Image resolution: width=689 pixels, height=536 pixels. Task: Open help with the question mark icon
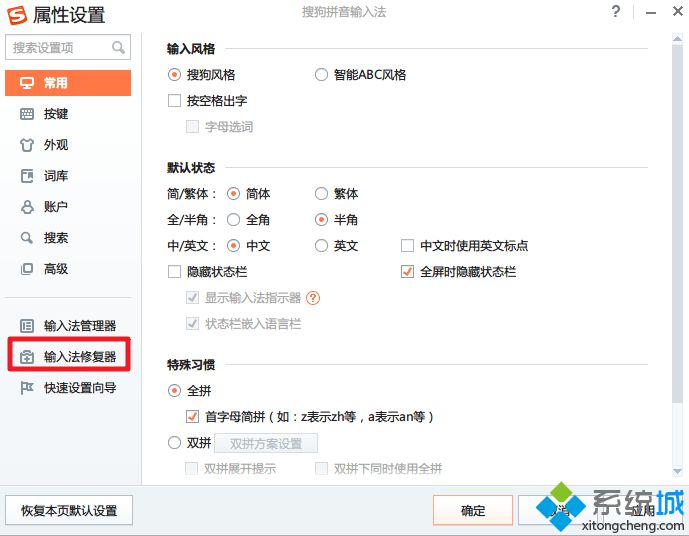pos(616,11)
